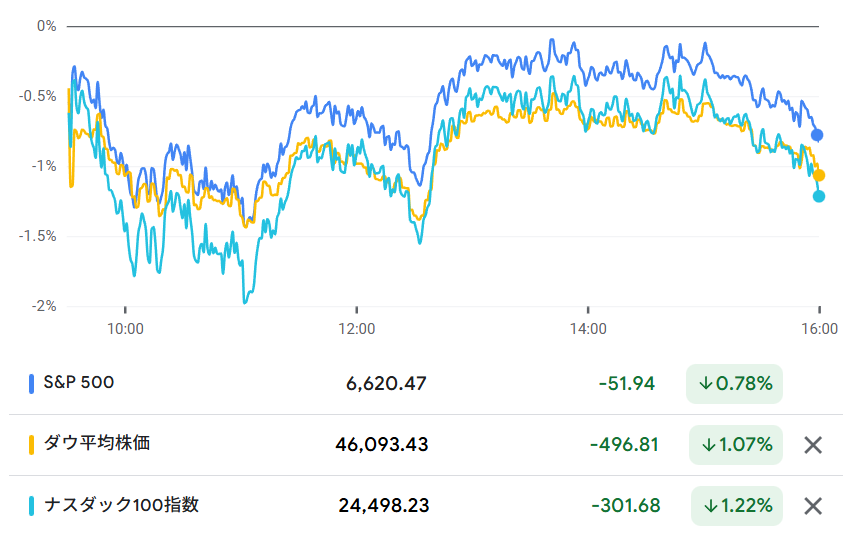Click the S&P 500 blue color marker

click(31, 383)
